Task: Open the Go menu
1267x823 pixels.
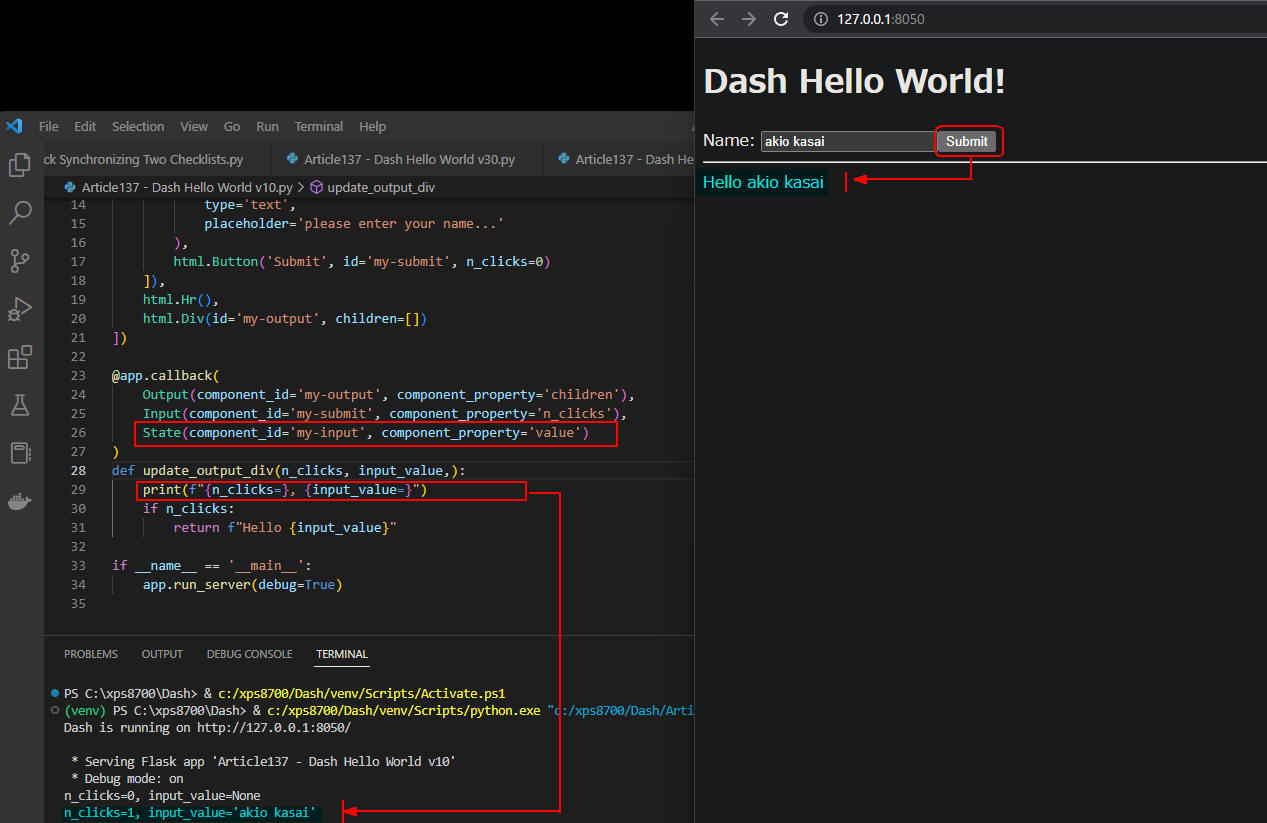Action: 232,126
